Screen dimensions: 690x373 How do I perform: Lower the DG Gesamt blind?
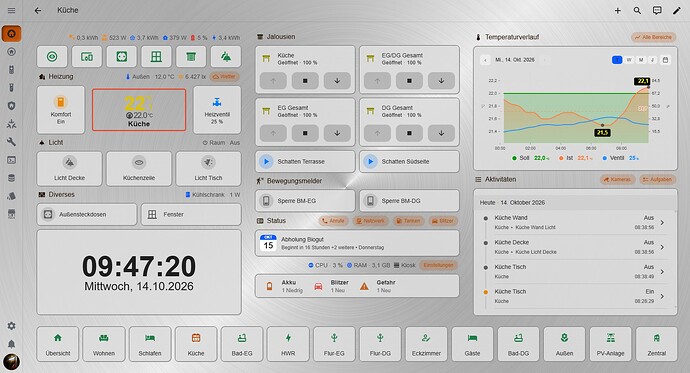tap(441, 133)
